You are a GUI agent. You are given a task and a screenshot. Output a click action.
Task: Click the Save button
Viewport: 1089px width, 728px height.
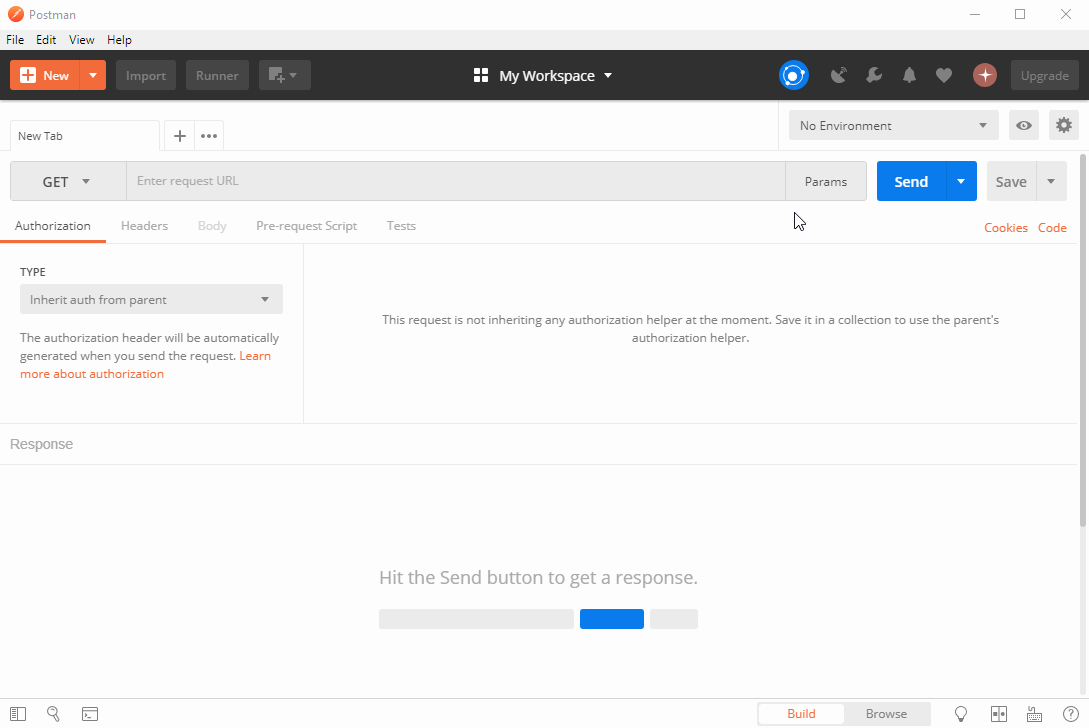[x=1011, y=181]
